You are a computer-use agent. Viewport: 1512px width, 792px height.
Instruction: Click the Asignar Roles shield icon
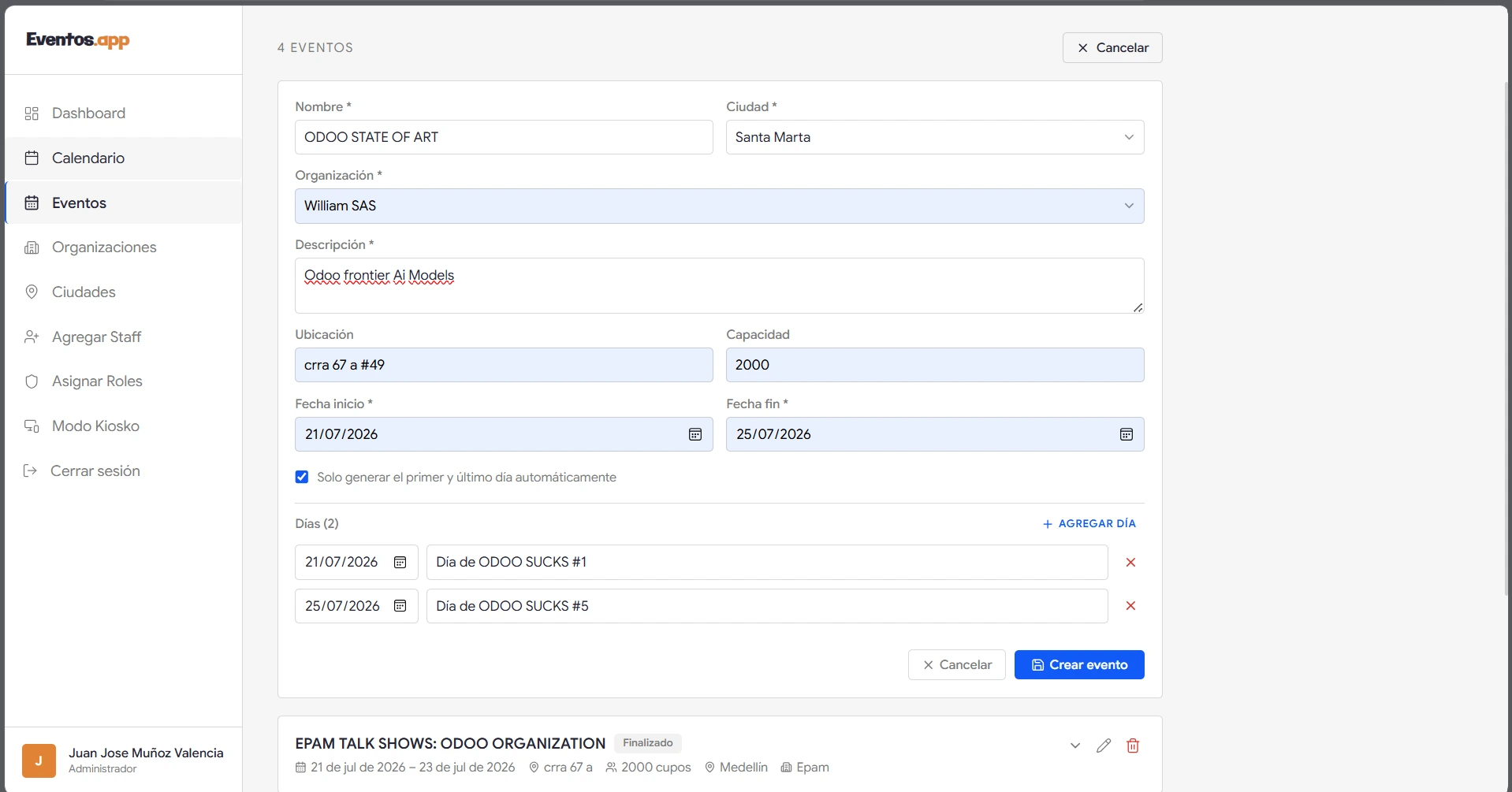[x=32, y=381]
